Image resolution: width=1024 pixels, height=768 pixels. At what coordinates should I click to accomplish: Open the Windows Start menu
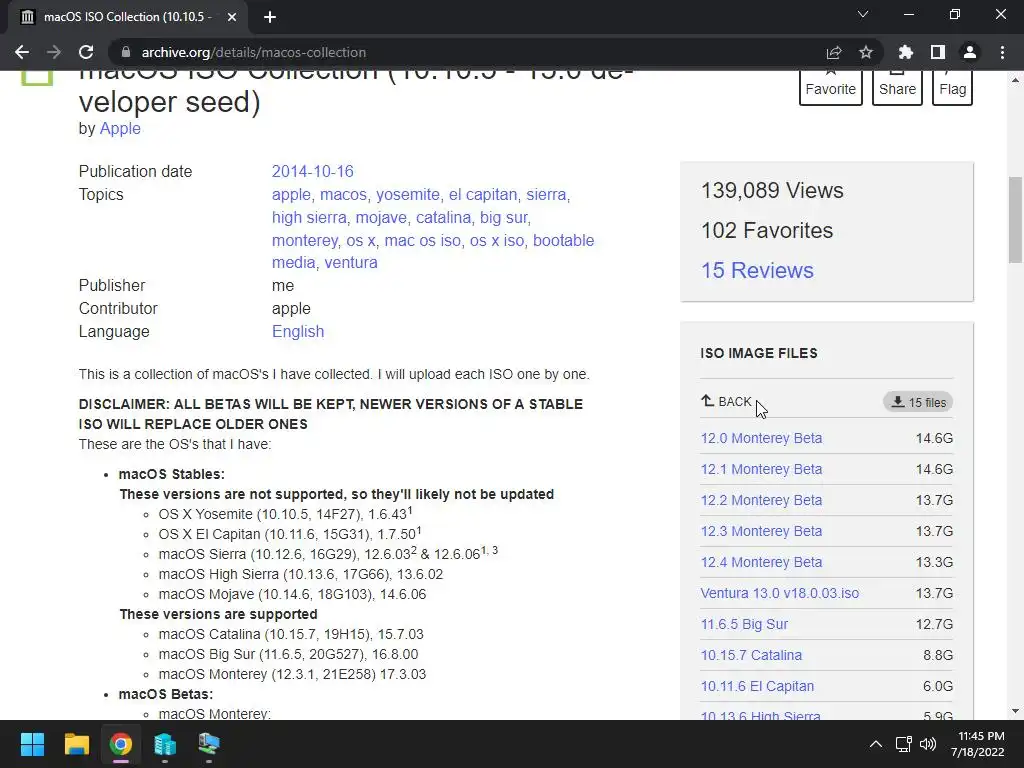click(32, 744)
